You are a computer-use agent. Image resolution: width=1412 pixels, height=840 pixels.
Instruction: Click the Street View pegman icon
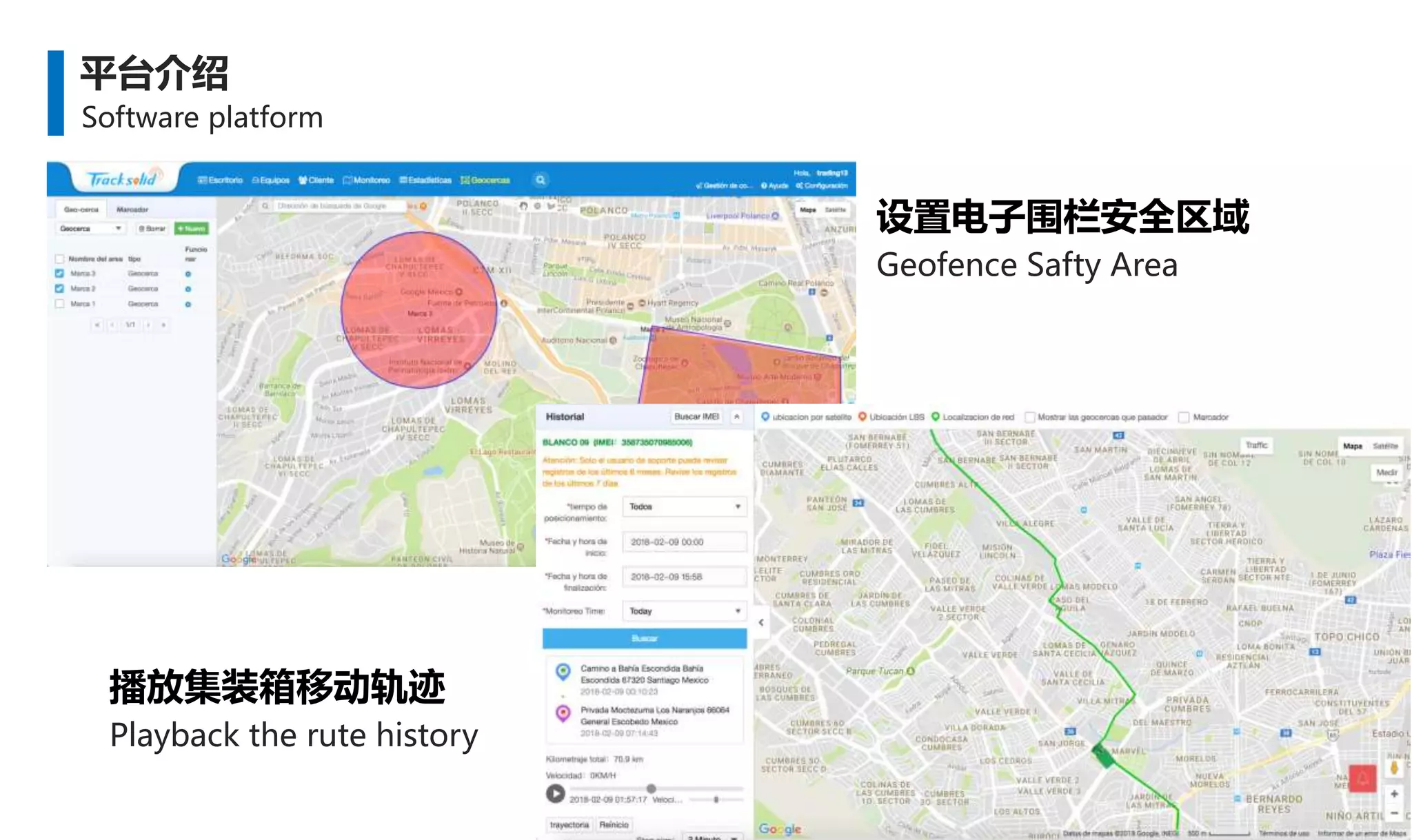(x=1394, y=768)
